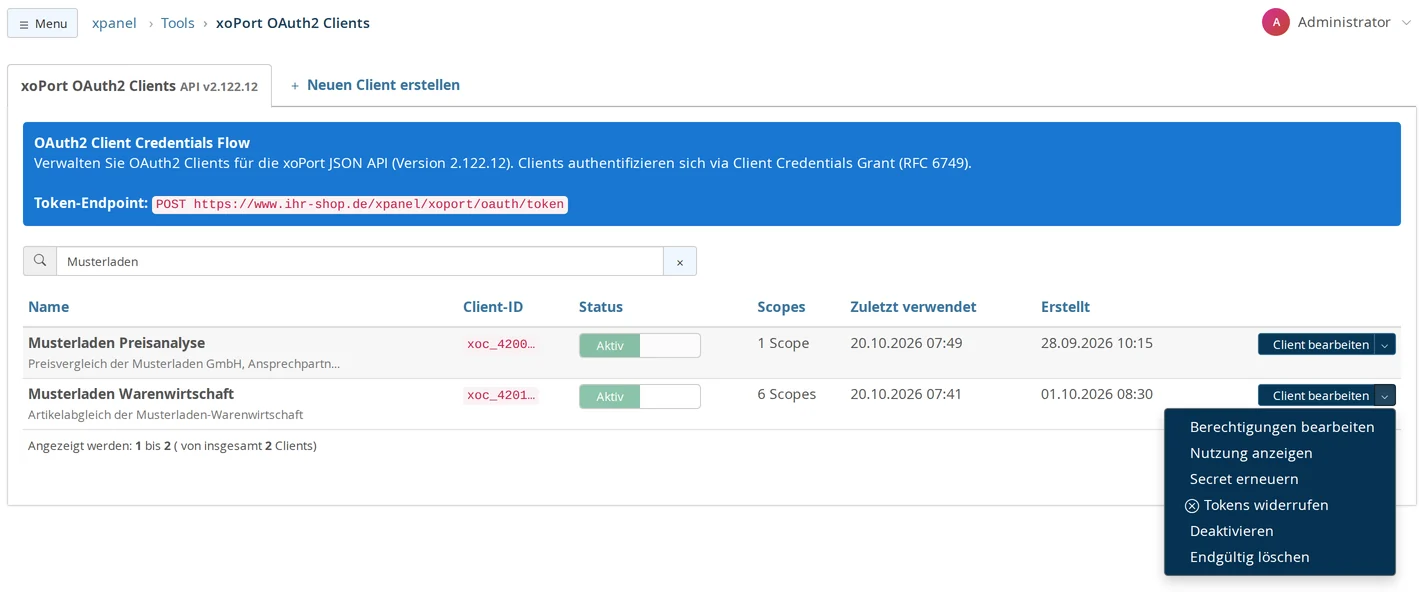Select Nutzung anzeigen menu entry
Screen dimensions: 1424x592
[1280, 453]
